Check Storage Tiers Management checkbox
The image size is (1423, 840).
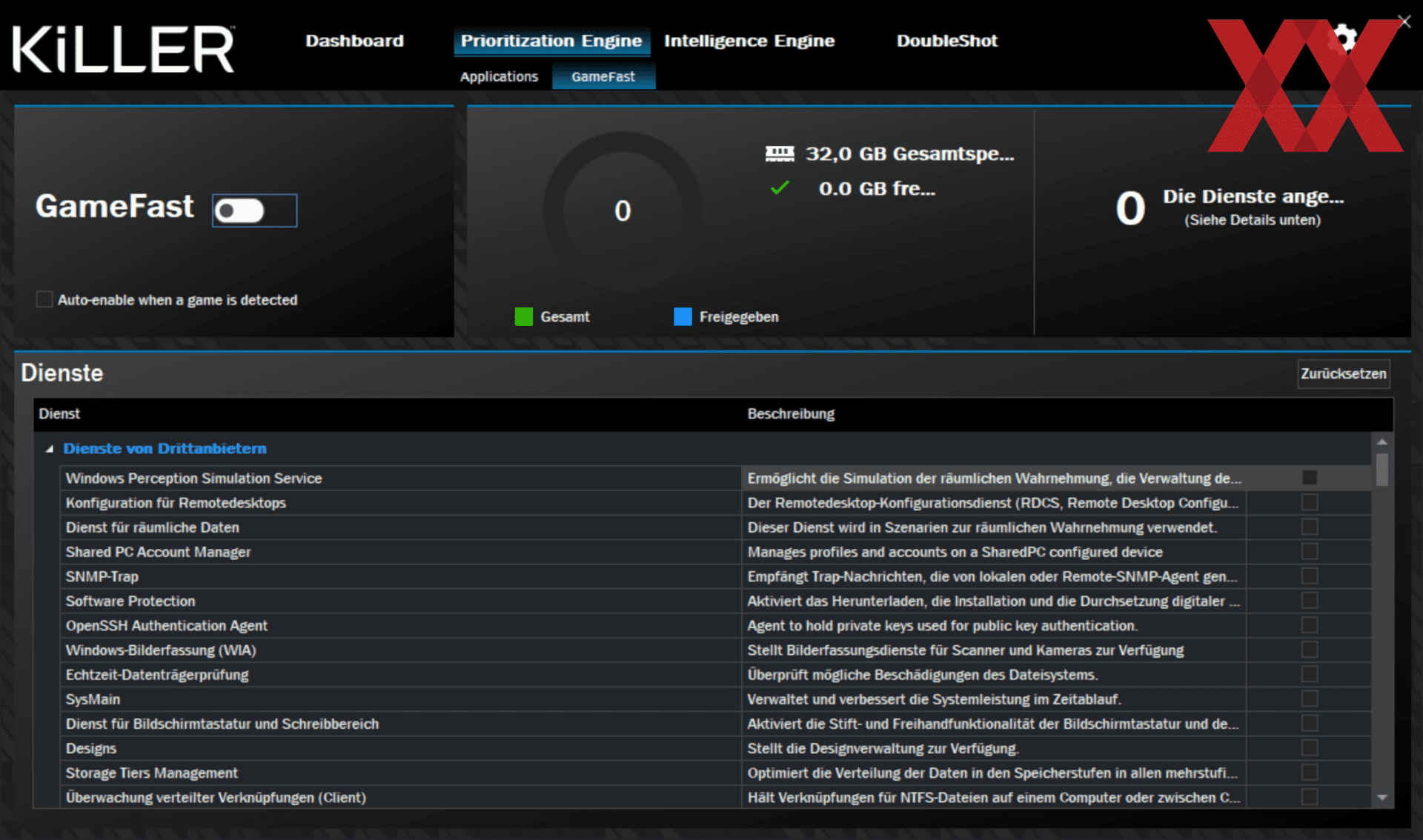[1310, 772]
